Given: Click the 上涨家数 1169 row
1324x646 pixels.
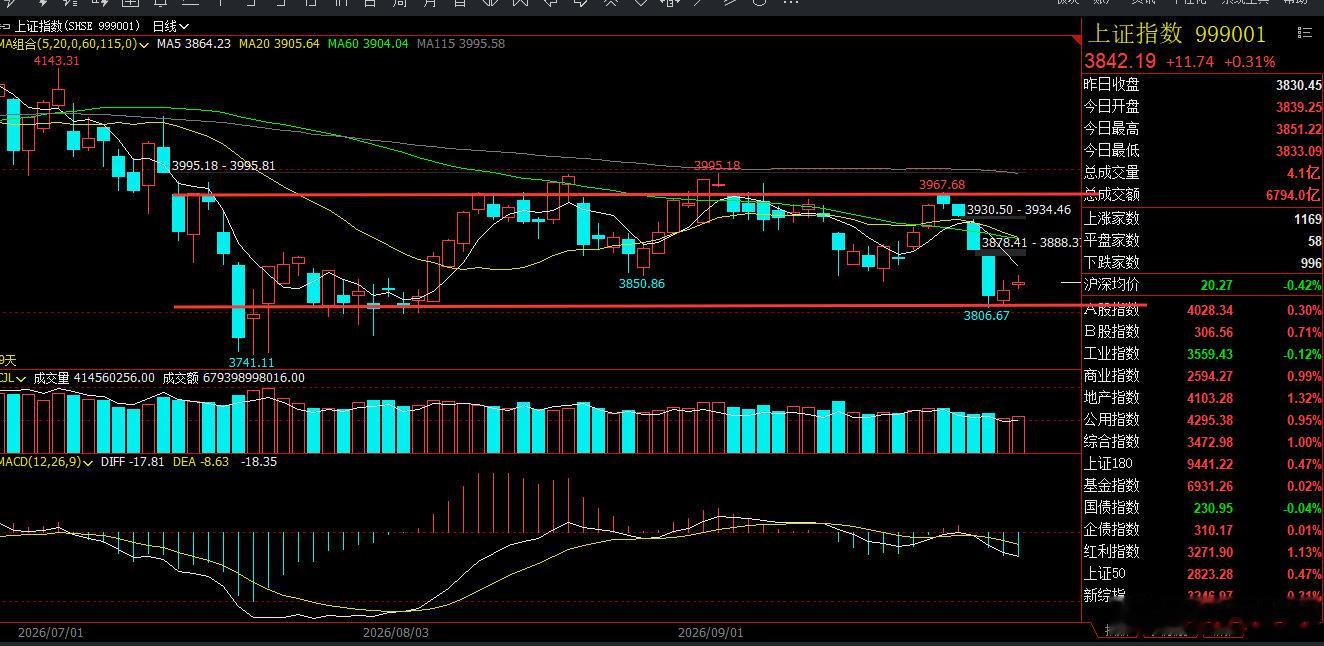Looking at the screenshot, I should pyautogui.click(x=1203, y=218).
